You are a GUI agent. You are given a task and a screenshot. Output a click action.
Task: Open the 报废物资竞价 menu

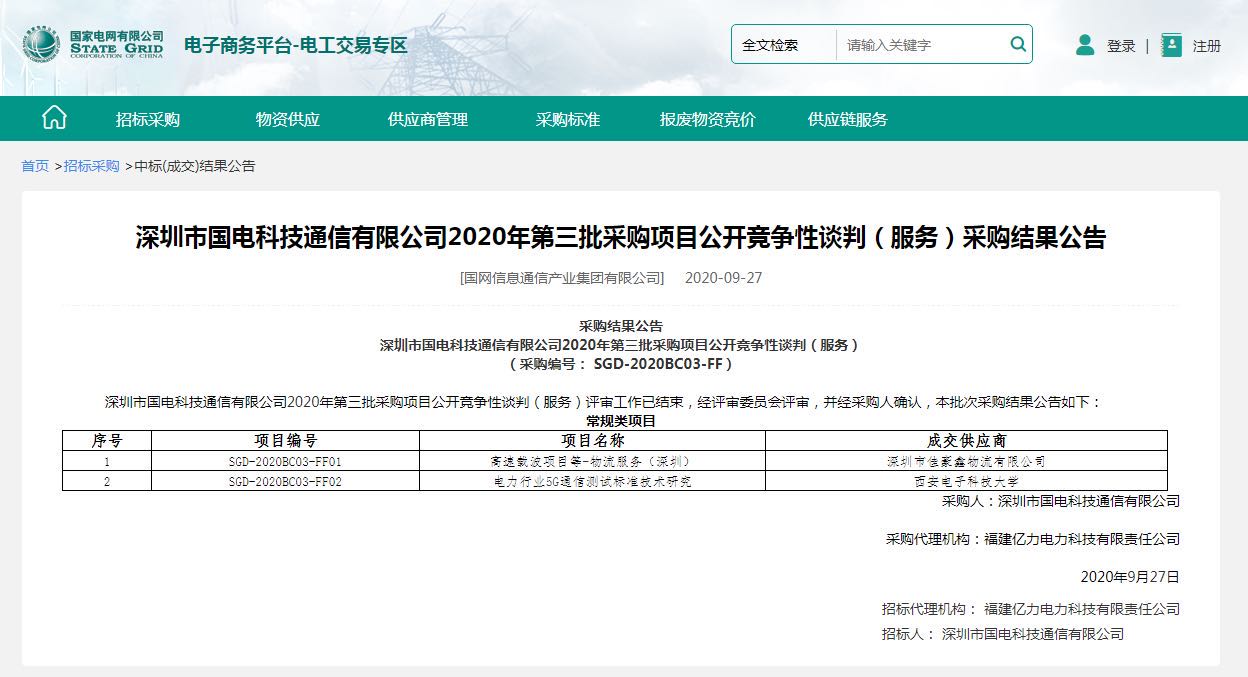pyautogui.click(x=708, y=119)
